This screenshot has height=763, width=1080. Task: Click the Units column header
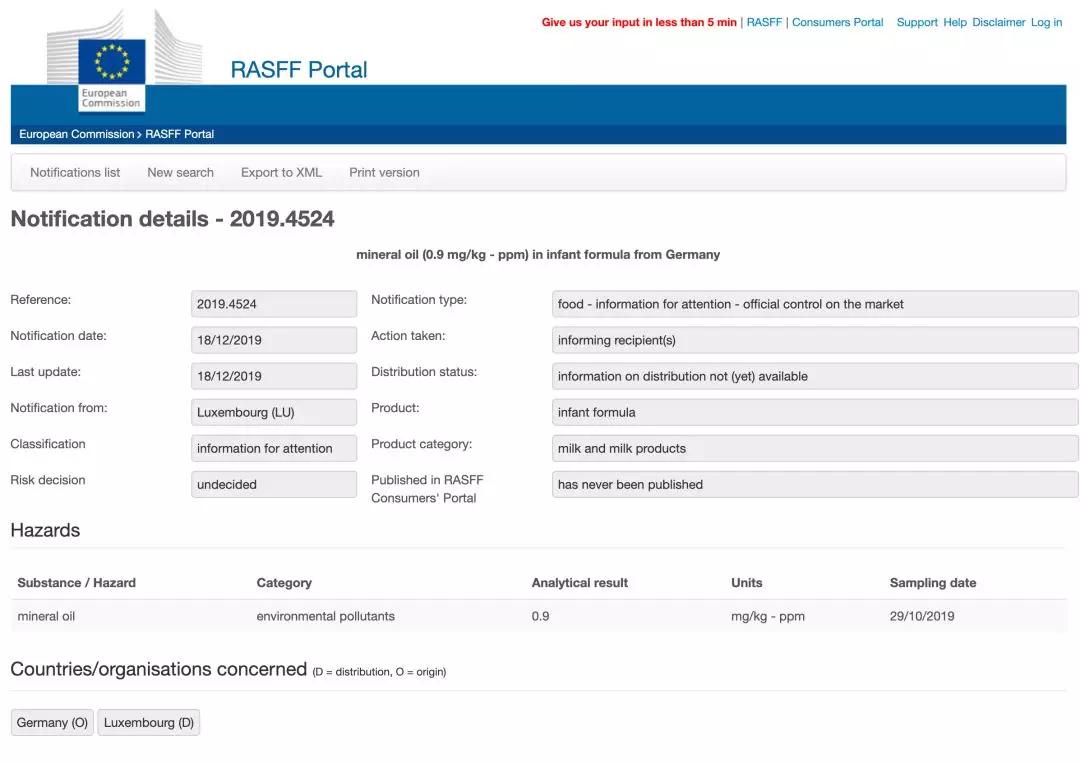(x=747, y=583)
